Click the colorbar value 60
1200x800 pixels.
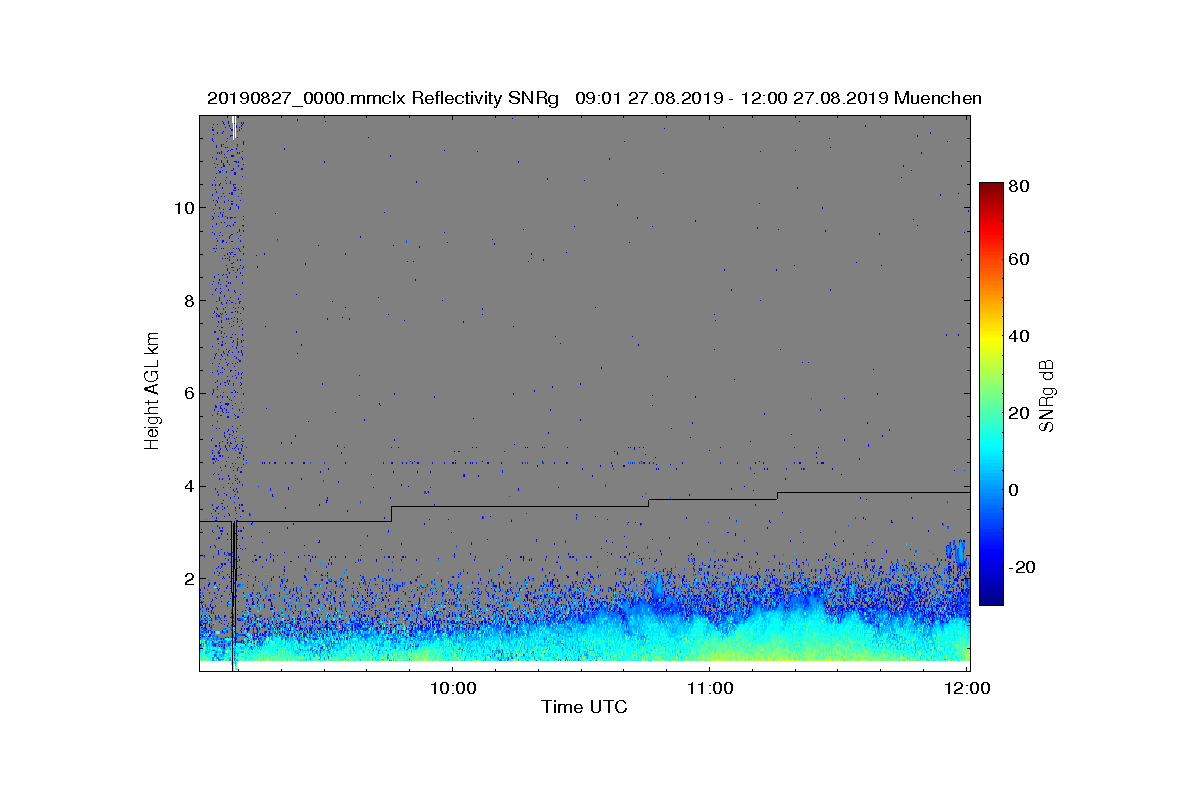[x=1020, y=259]
